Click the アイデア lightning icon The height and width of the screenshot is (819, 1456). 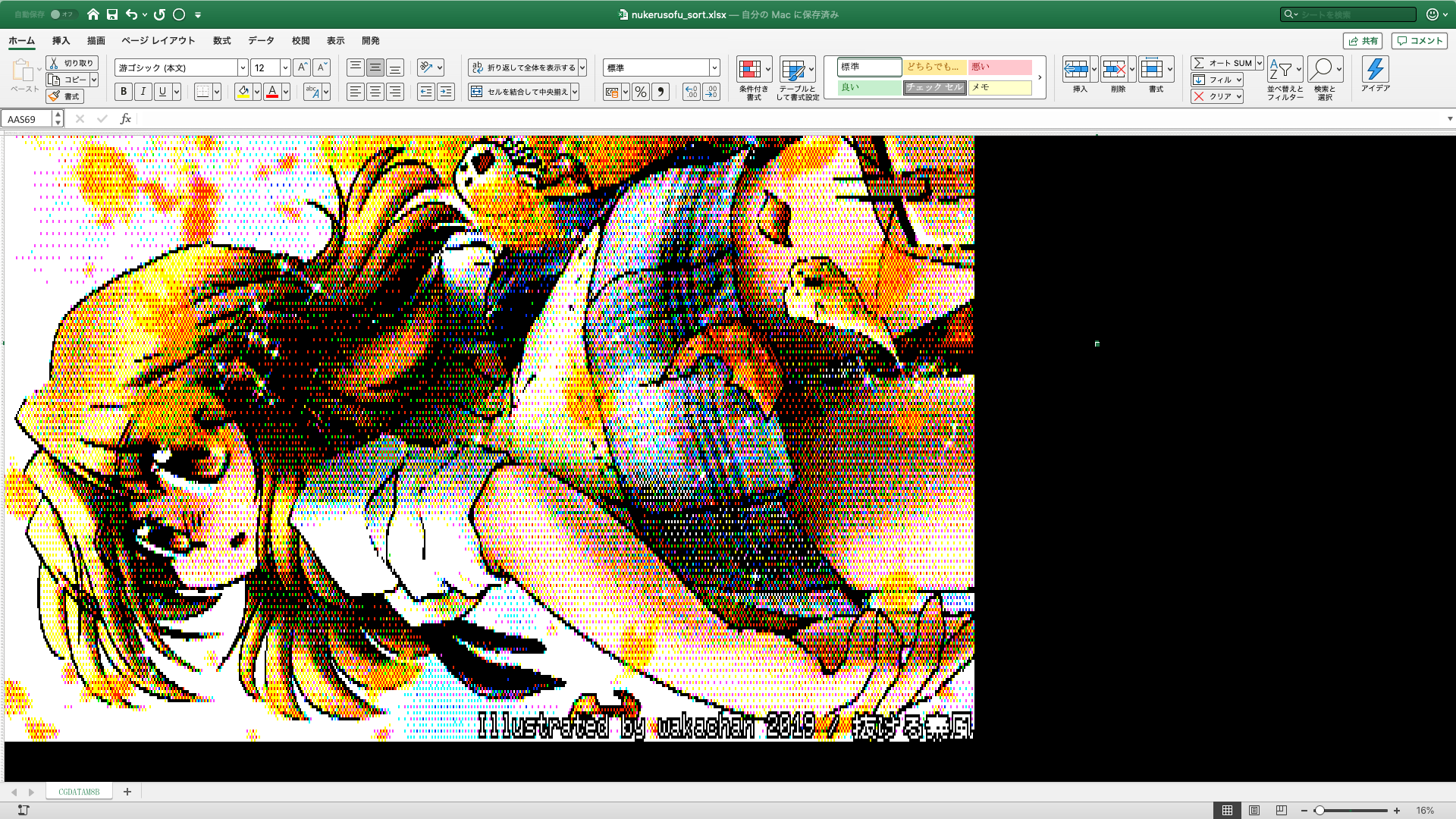[x=1375, y=70]
